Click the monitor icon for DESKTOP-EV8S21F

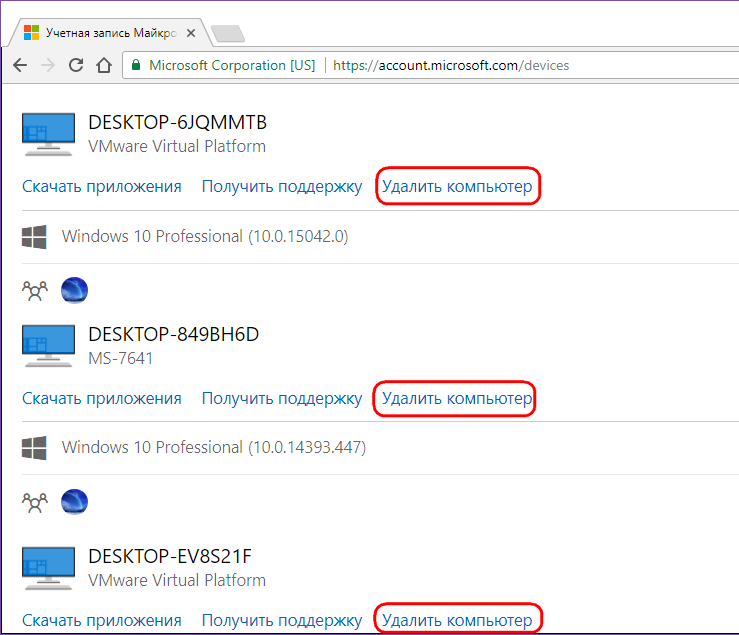click(48, 568)
